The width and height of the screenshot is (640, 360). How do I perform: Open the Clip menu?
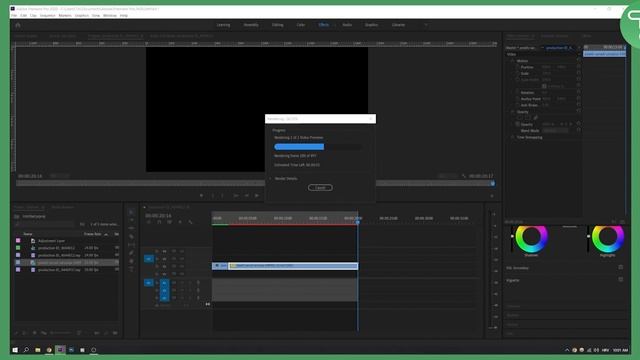click(33, 16)
